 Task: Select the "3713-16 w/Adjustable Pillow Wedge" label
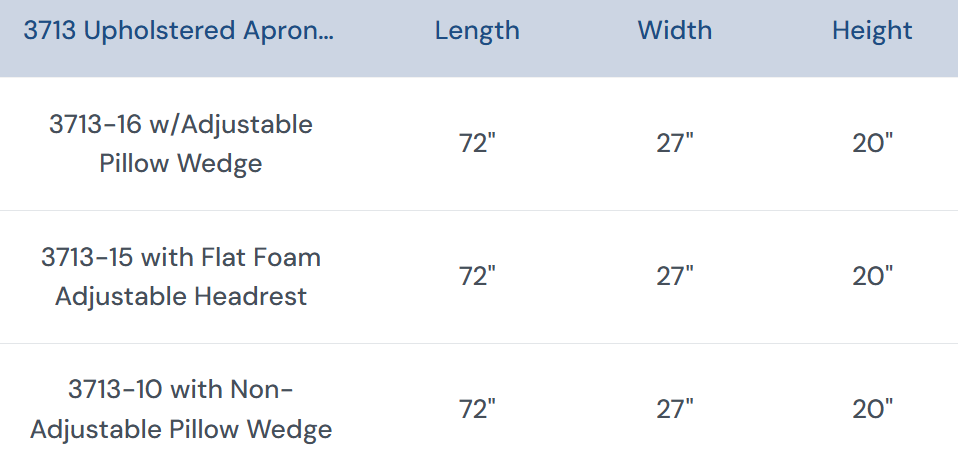coord(180,144)
